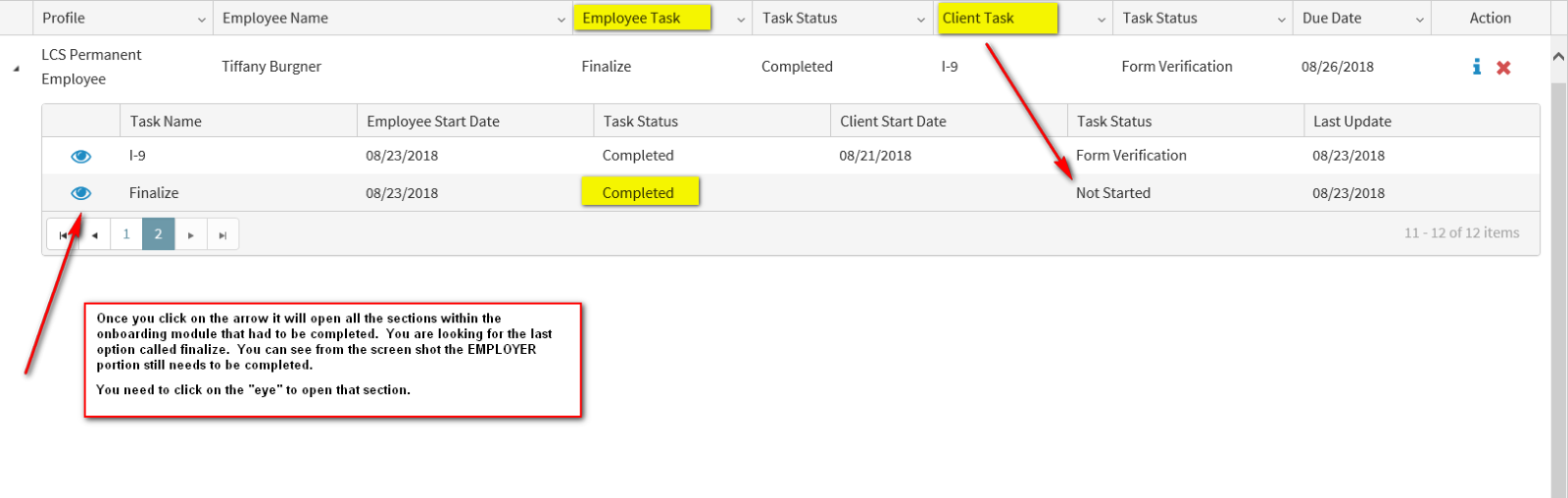The image size is (1568, 498).
Task: Click the Finalize task name in the sub-table
Action: tap(154, 193)
